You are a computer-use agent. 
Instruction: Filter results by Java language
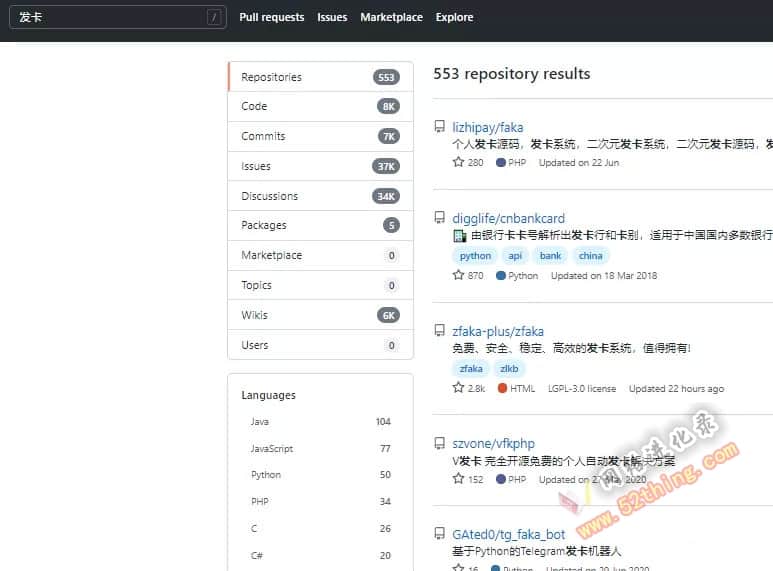pos(320,422)
